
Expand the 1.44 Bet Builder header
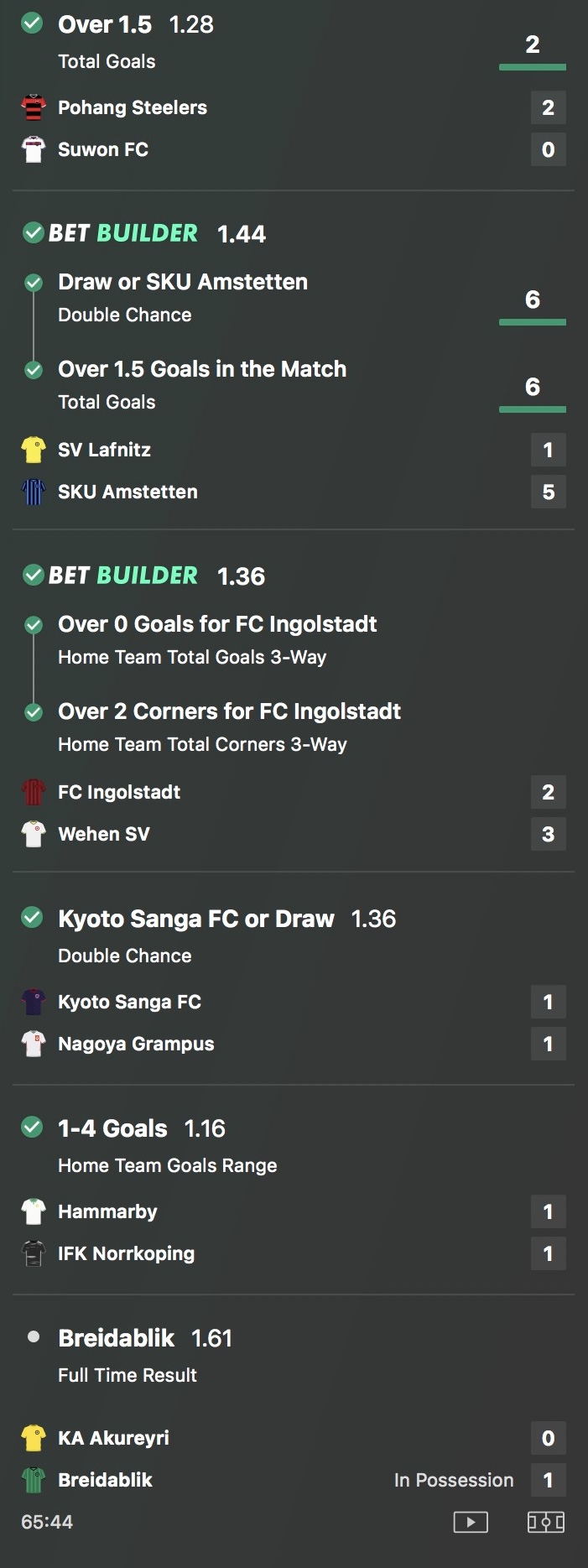coord(144,233)
